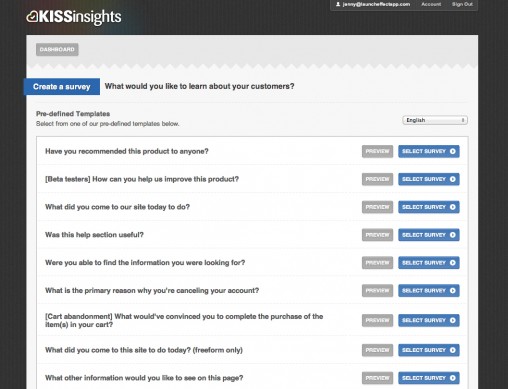Go to the Dashboard button
Viewport: 508px width, 389px height.
click(57, 49)
